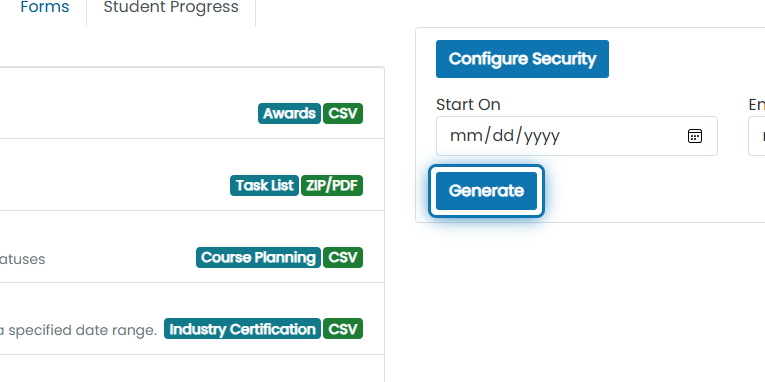The height and width of the screenshot is (382, 765).
Task: Select the Task List badge
Action: click(264, 186)
